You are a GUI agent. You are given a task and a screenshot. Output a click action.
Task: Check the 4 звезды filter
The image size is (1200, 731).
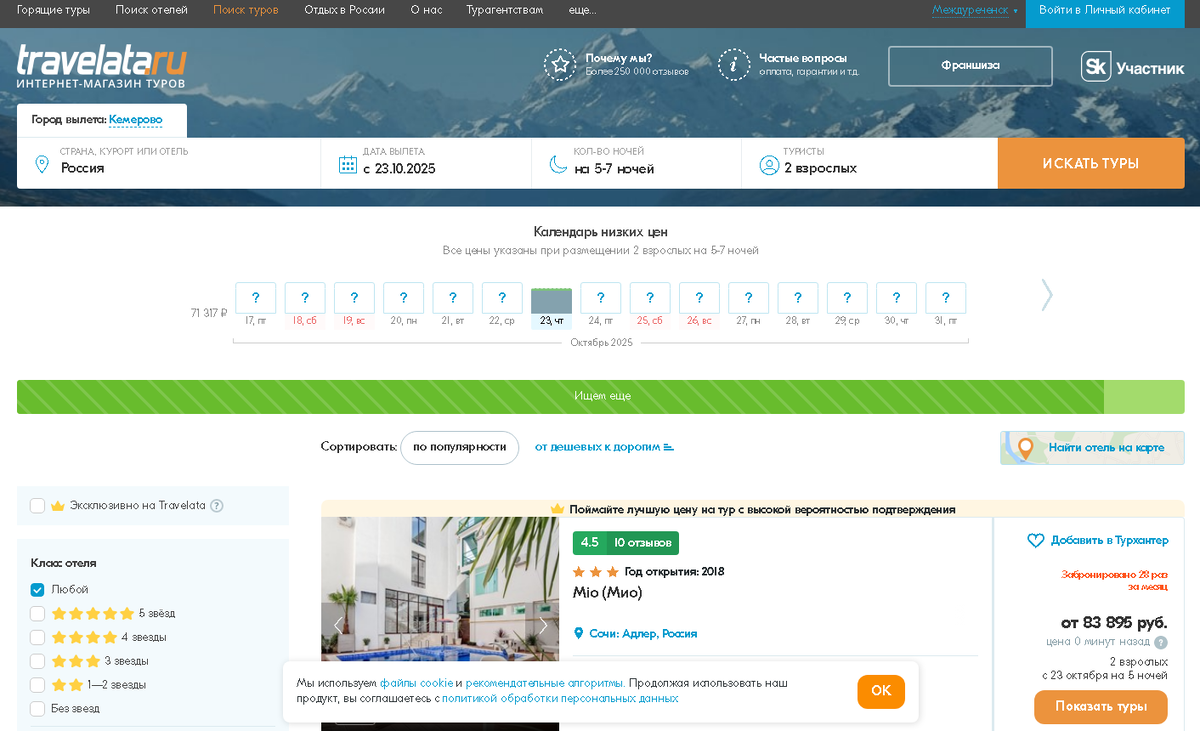click(x=37, y=637)
